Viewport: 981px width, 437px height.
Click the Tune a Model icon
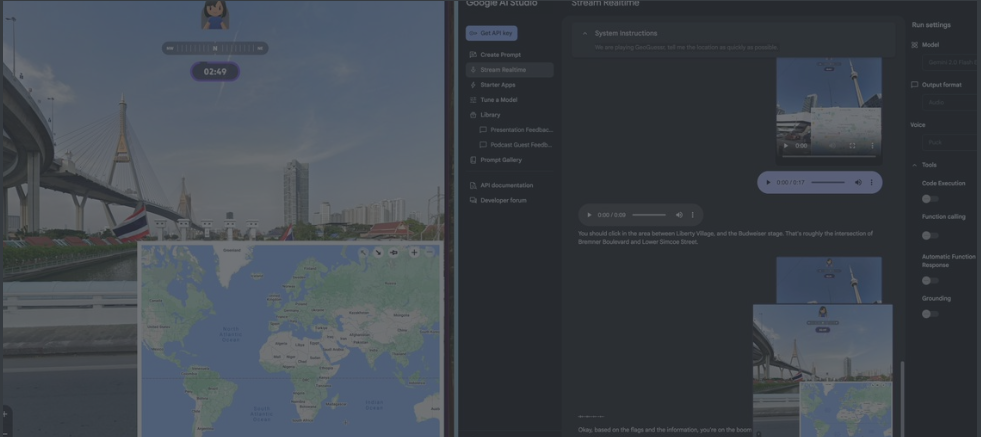click(473, 100)
